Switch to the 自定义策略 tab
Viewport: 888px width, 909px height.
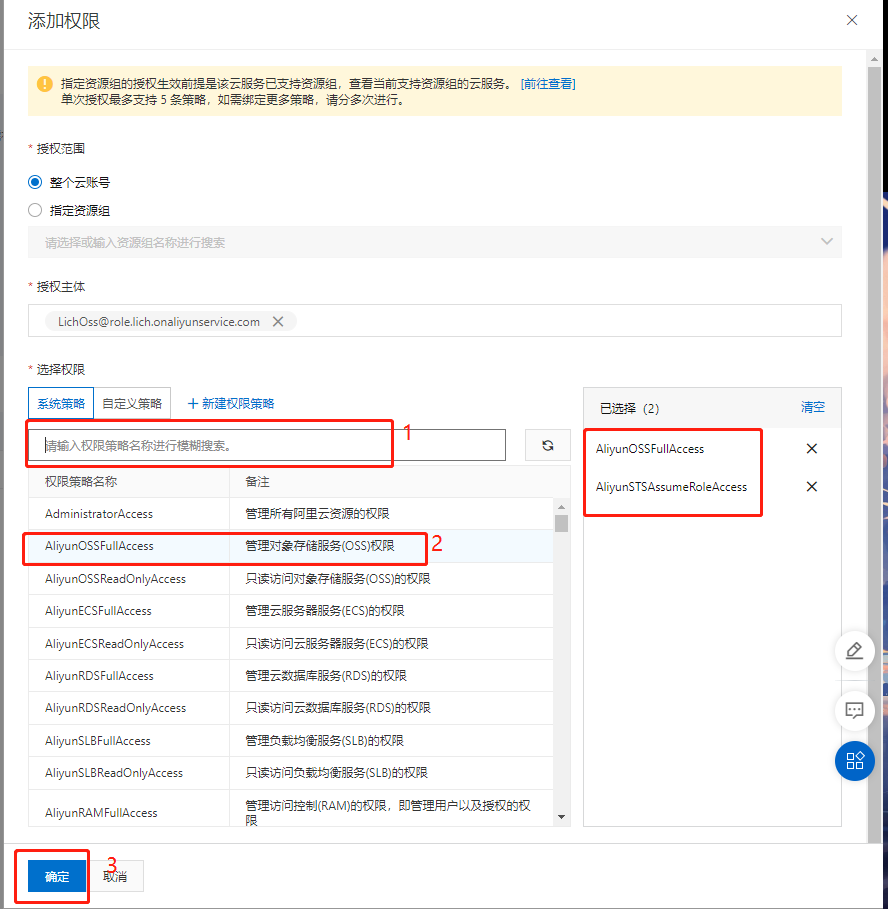[x=132, y=403]
